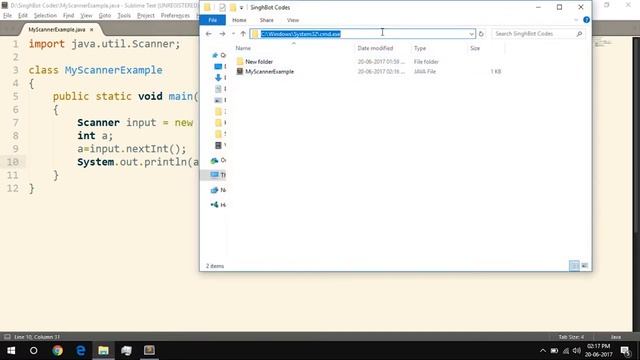Click the search magnifier icon
The image size is (640, 360).
(x=579, y=34)
